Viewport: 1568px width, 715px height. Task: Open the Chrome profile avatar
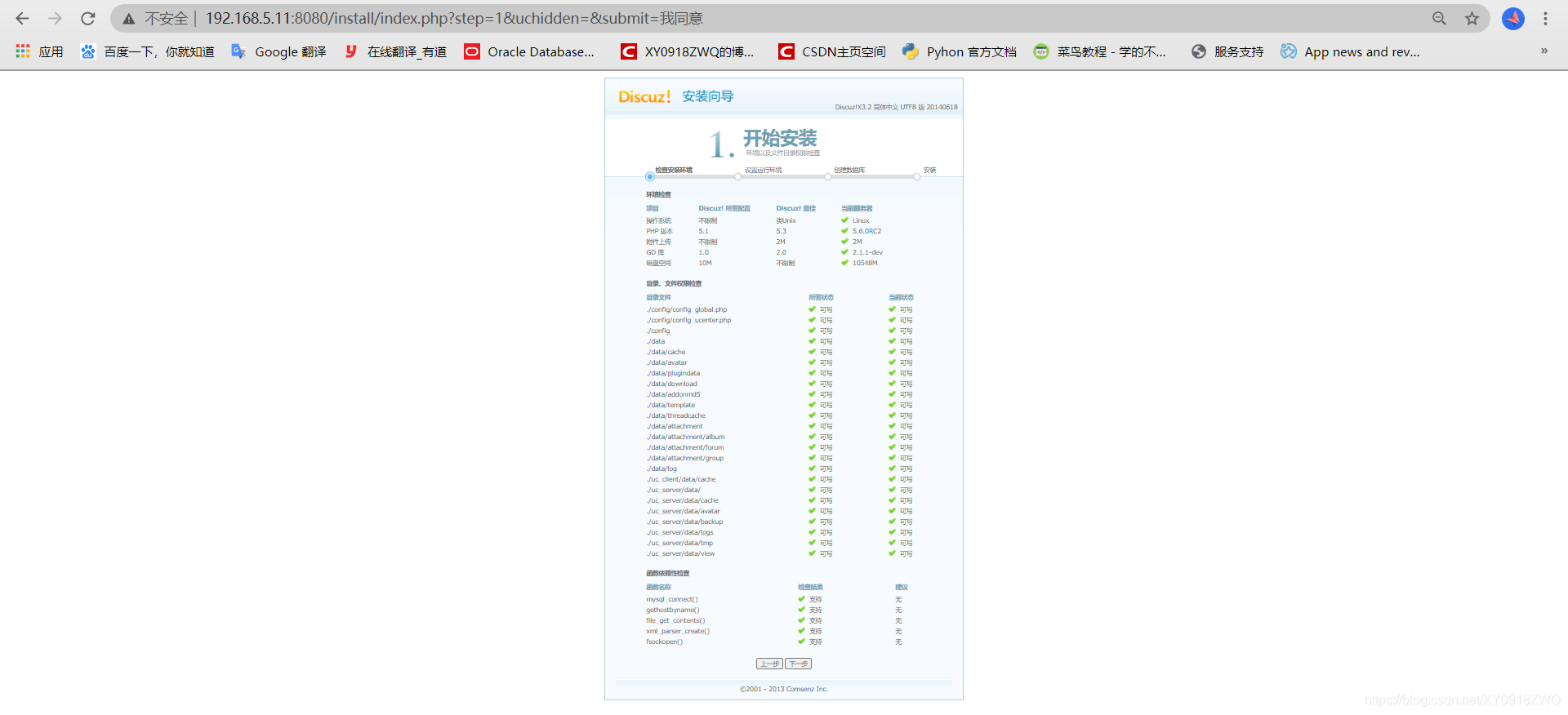pos(1513,18)
